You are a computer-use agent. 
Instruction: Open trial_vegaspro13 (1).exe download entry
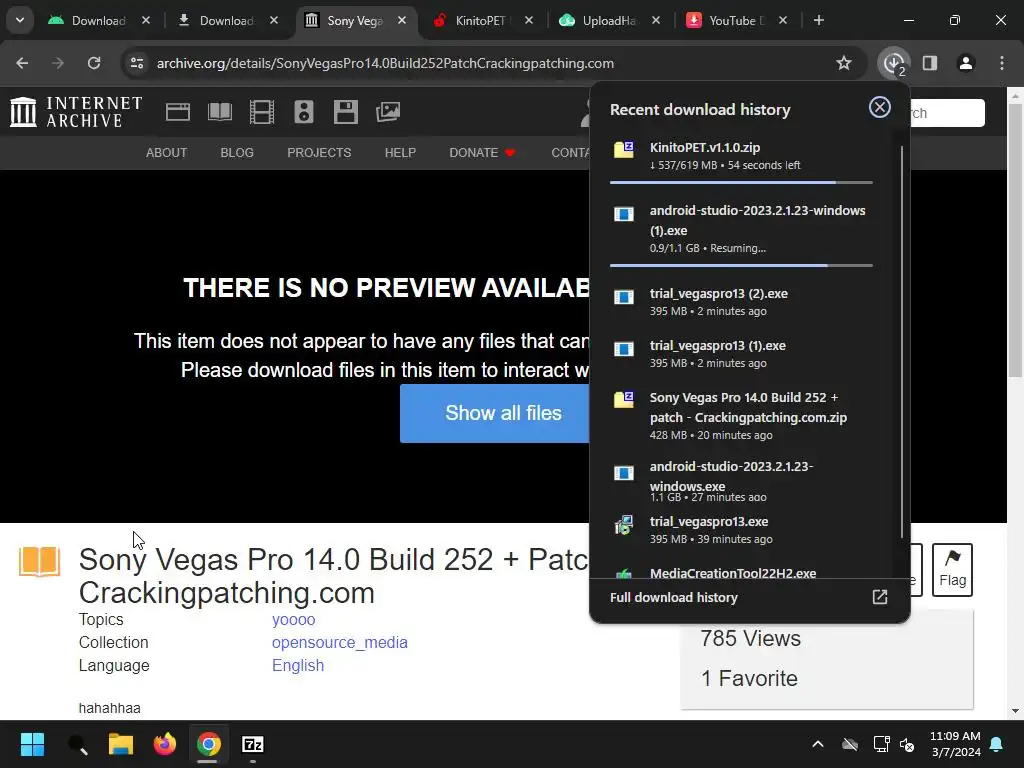coord(741,353)
